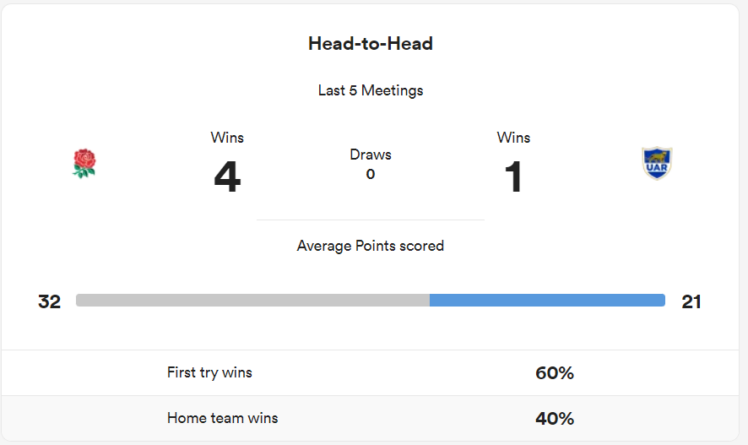
Task: Click the England red rose logo
Action: tap(84, 163)
